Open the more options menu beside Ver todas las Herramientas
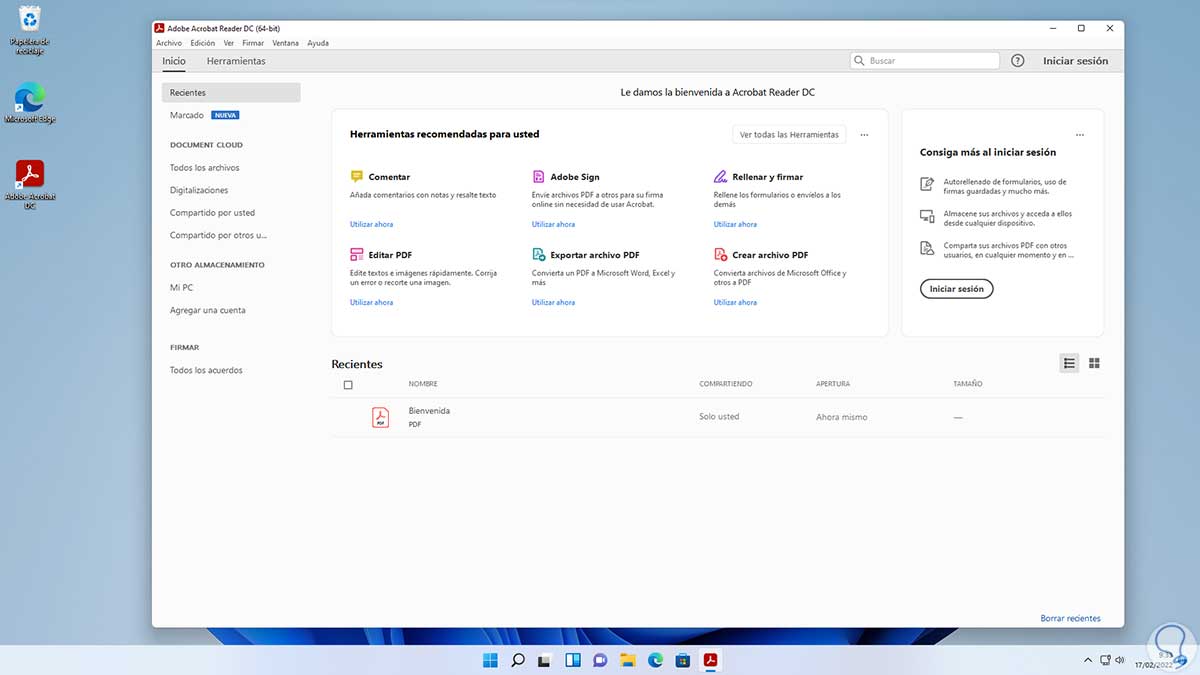Viewport: 1200px width, 675px height. pos(864,134)
